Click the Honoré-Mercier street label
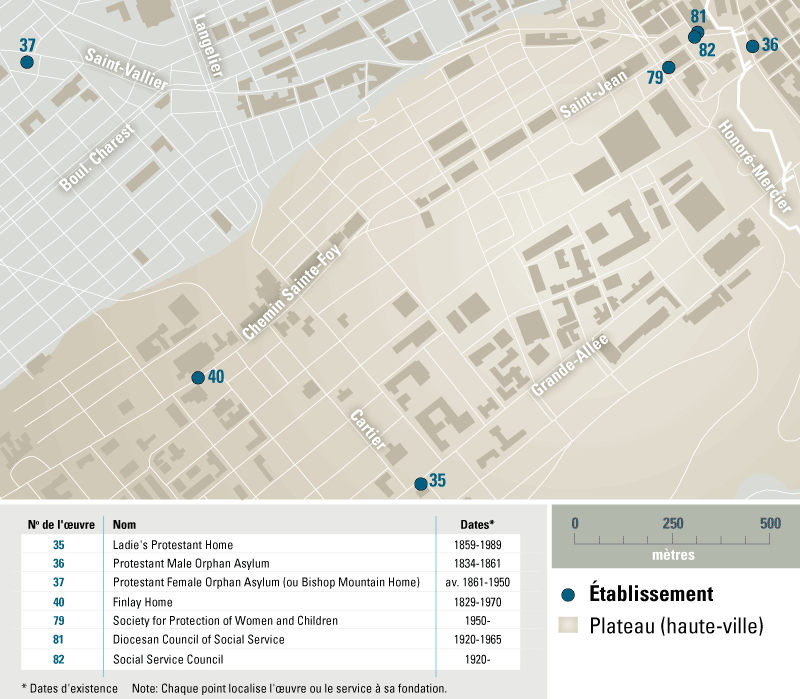This screenshot has width=800, height=699. coord(755,167)
